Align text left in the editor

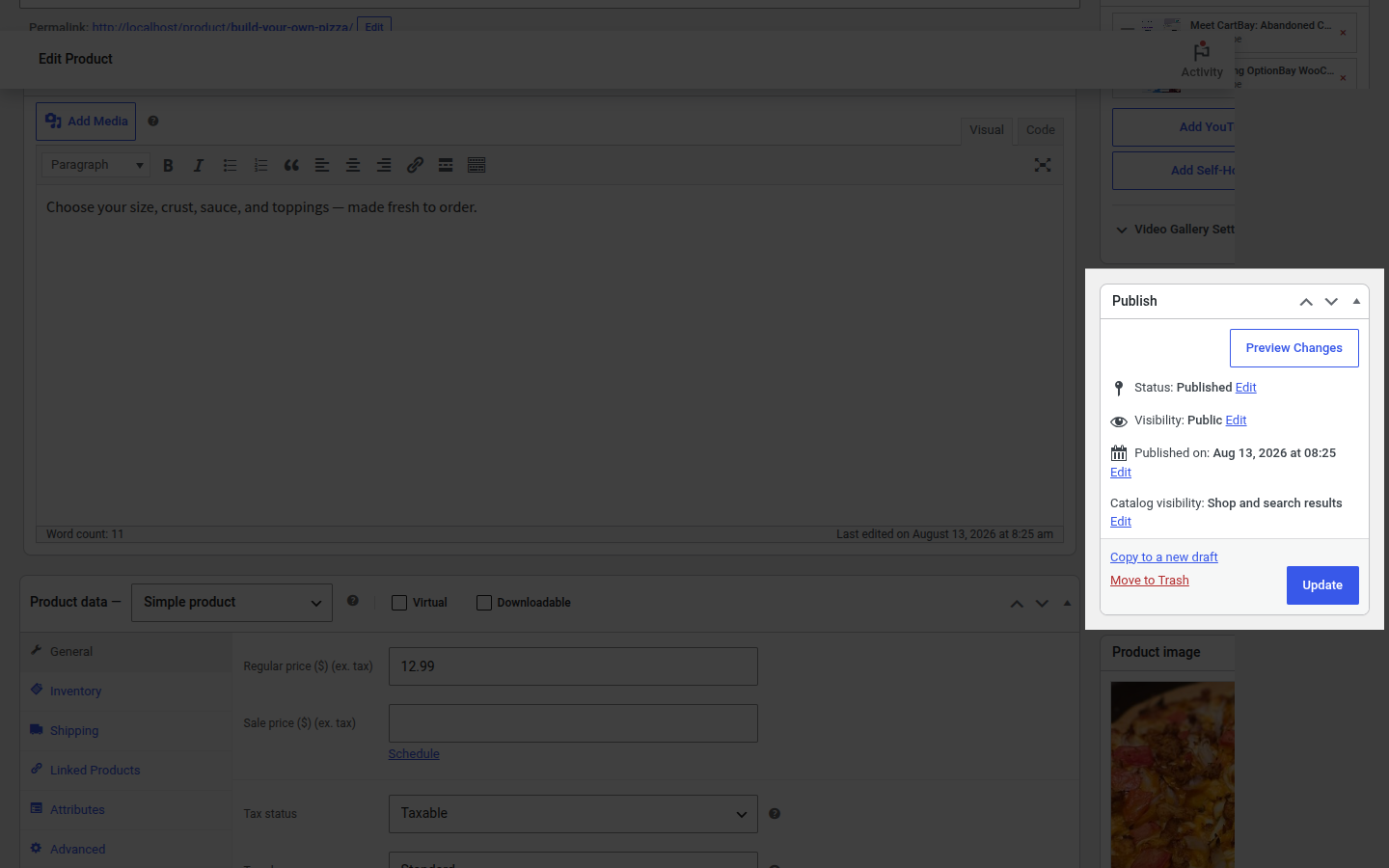[x=322, y=166]
